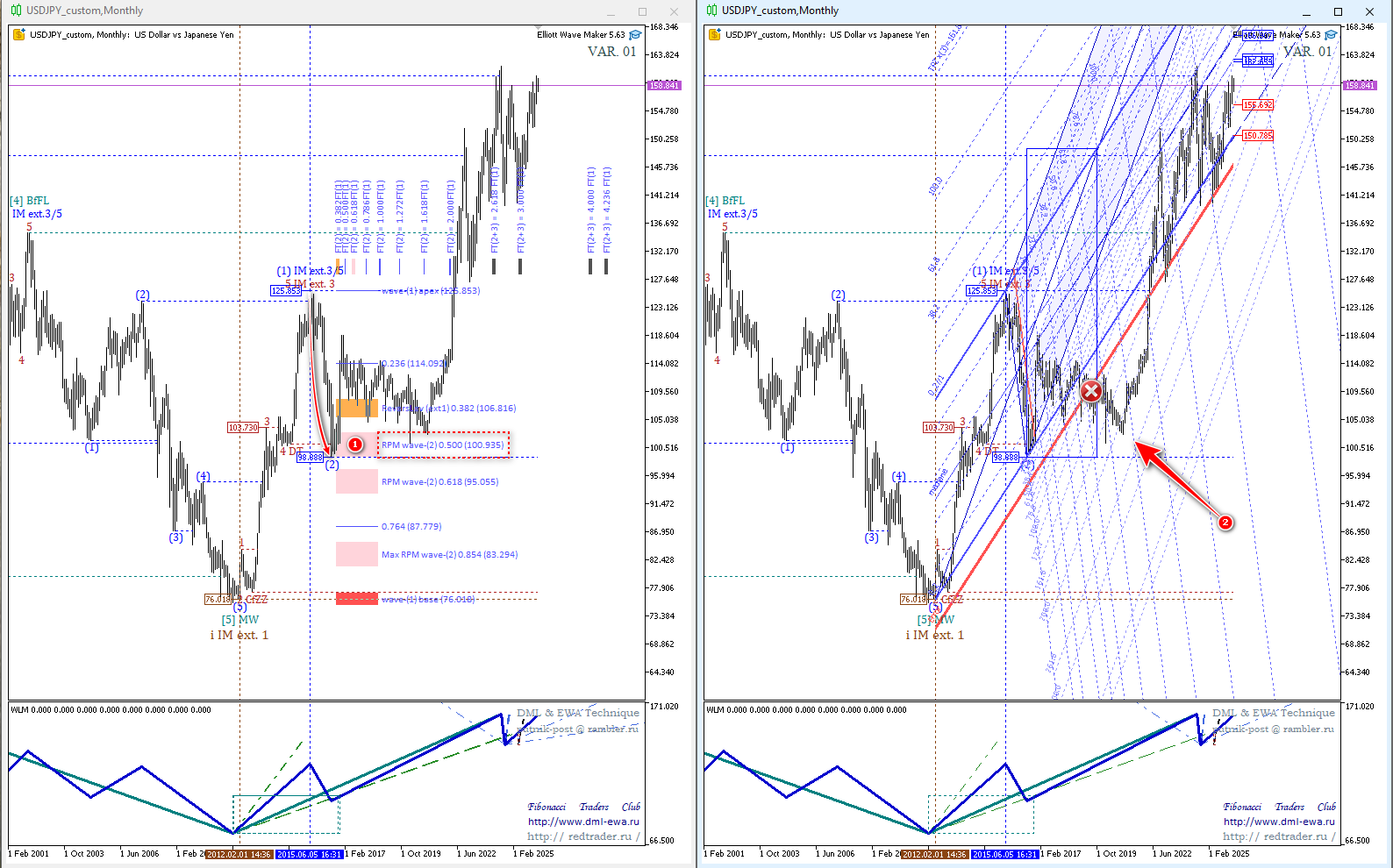Select the brown 2012.02.01 date marker on left timeline

[239, 854]
